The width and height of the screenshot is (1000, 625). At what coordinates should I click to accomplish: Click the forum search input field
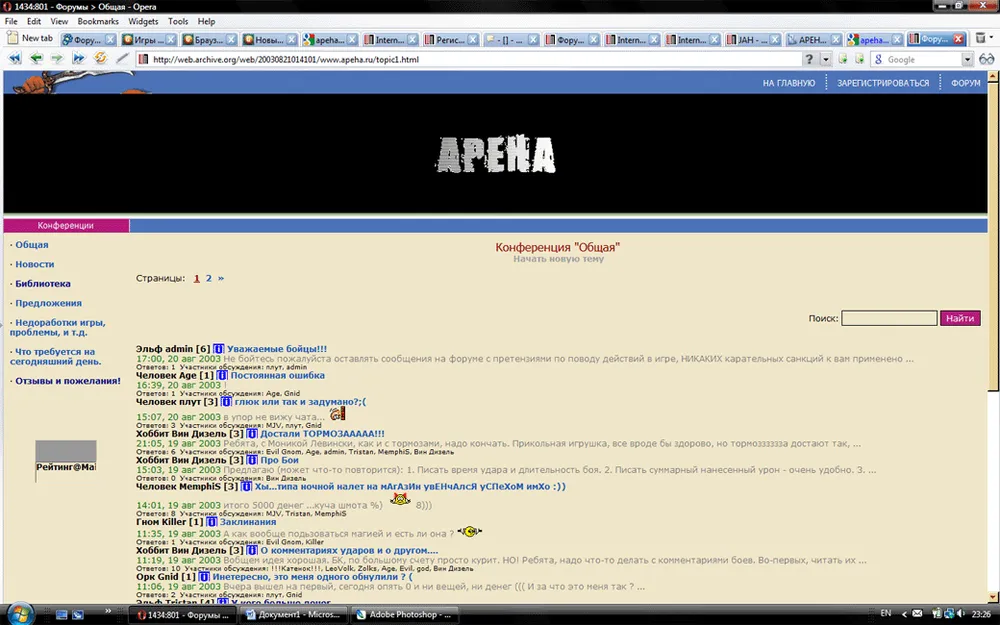(888, 318)
